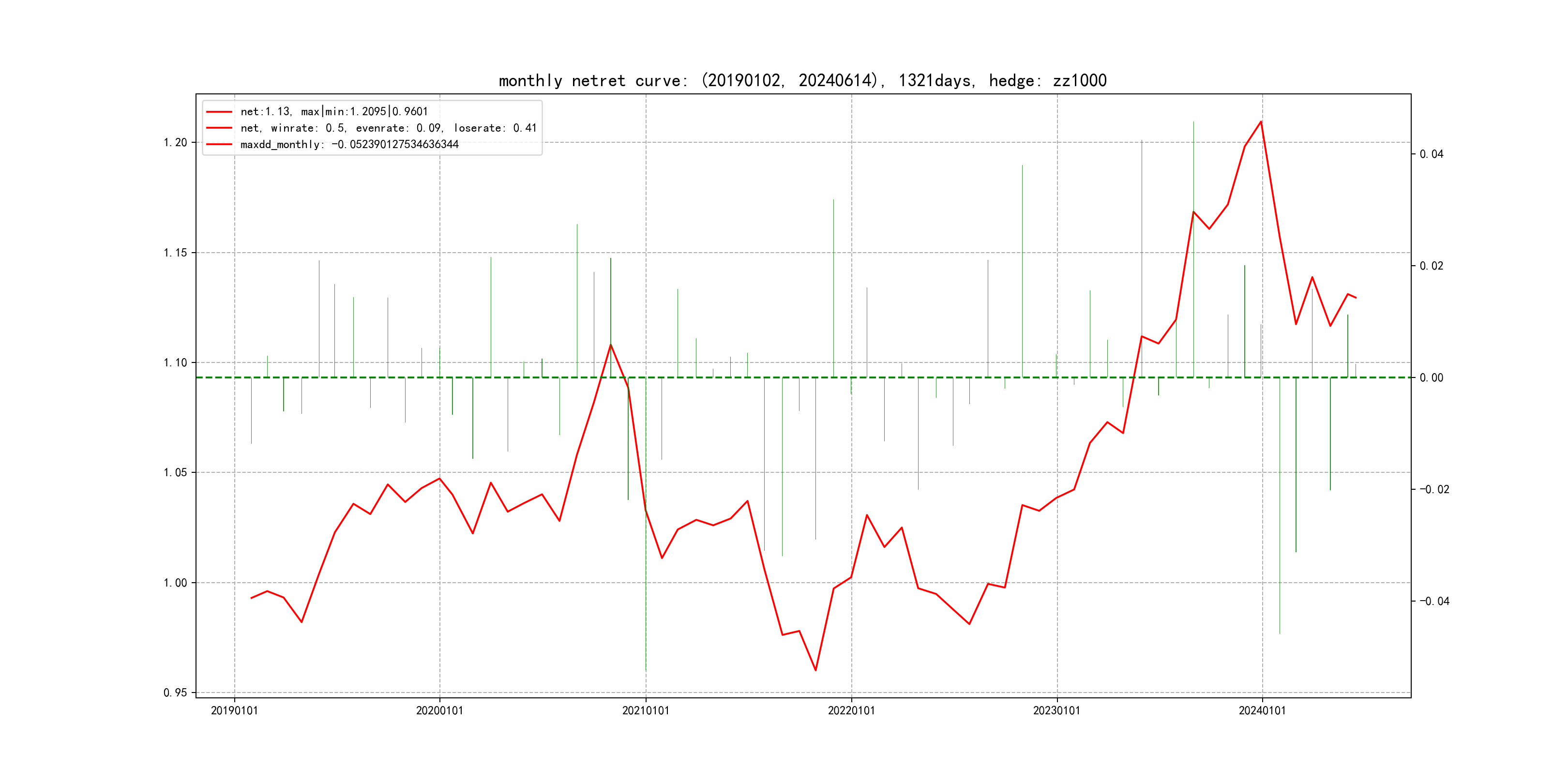
Task: Click the 1.10 left y-axis label
Action: [175, 363]
